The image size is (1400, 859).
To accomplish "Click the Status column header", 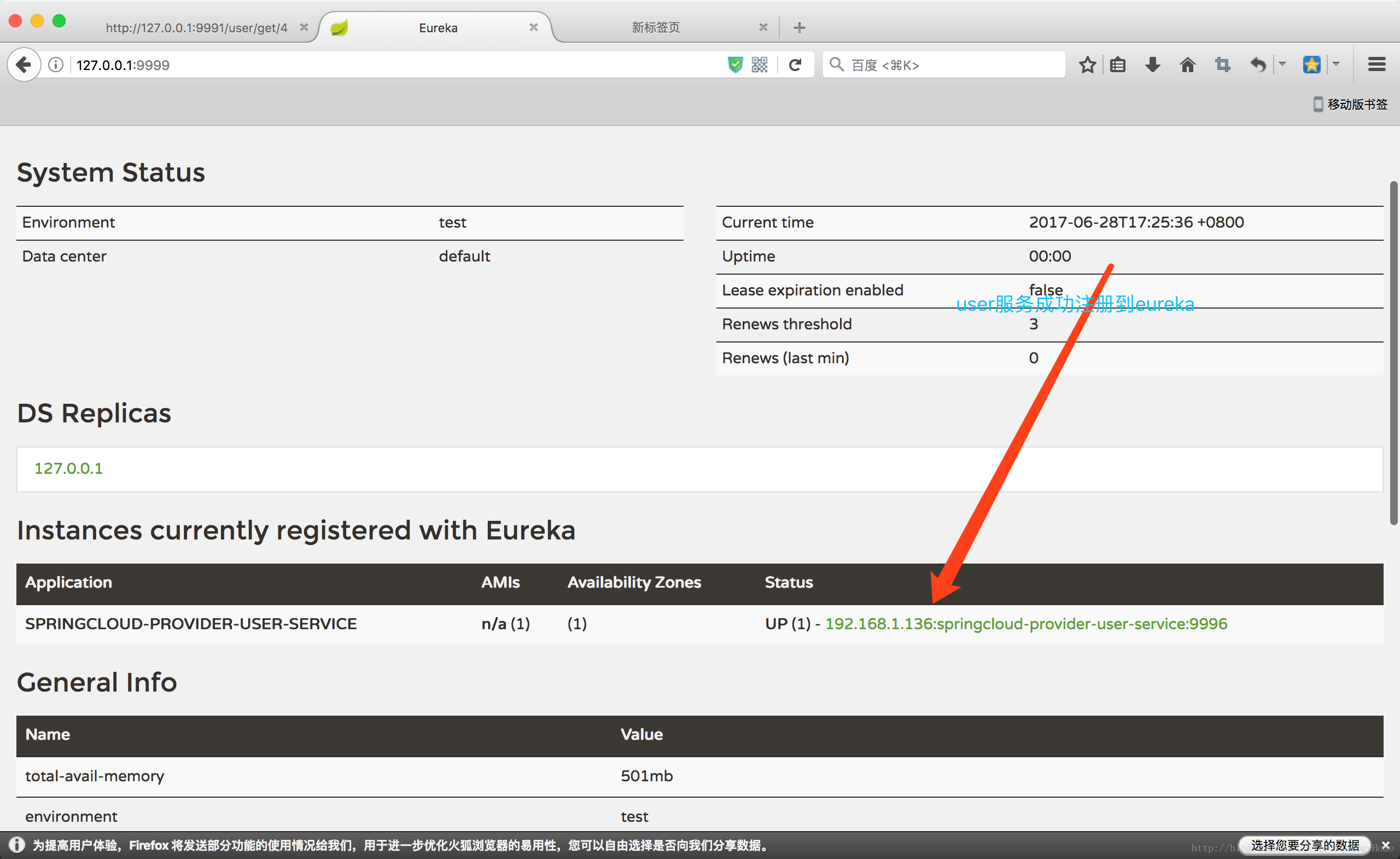I will coord(789,582).
